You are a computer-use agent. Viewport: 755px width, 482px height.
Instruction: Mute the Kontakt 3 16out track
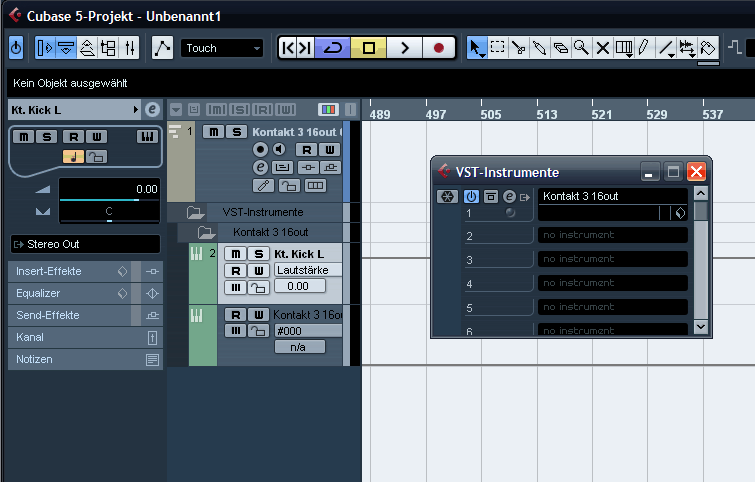pyautogui.click(x=213, y=132)
